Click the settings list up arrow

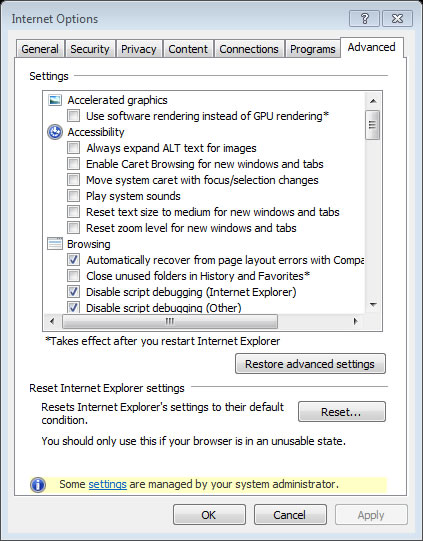click(x=373, y=101)
